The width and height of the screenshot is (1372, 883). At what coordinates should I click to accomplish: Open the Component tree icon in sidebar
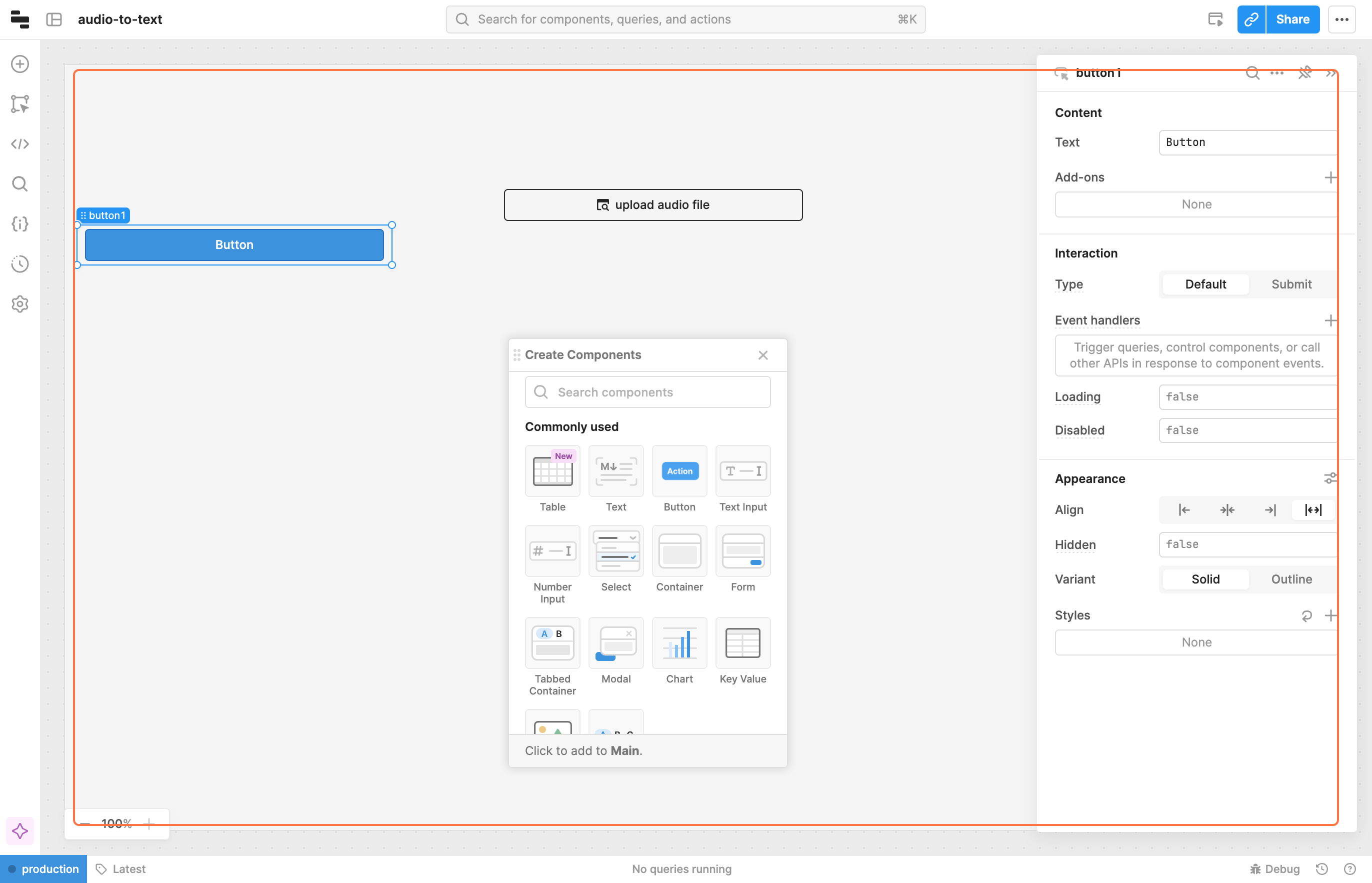tap(20, 104)
